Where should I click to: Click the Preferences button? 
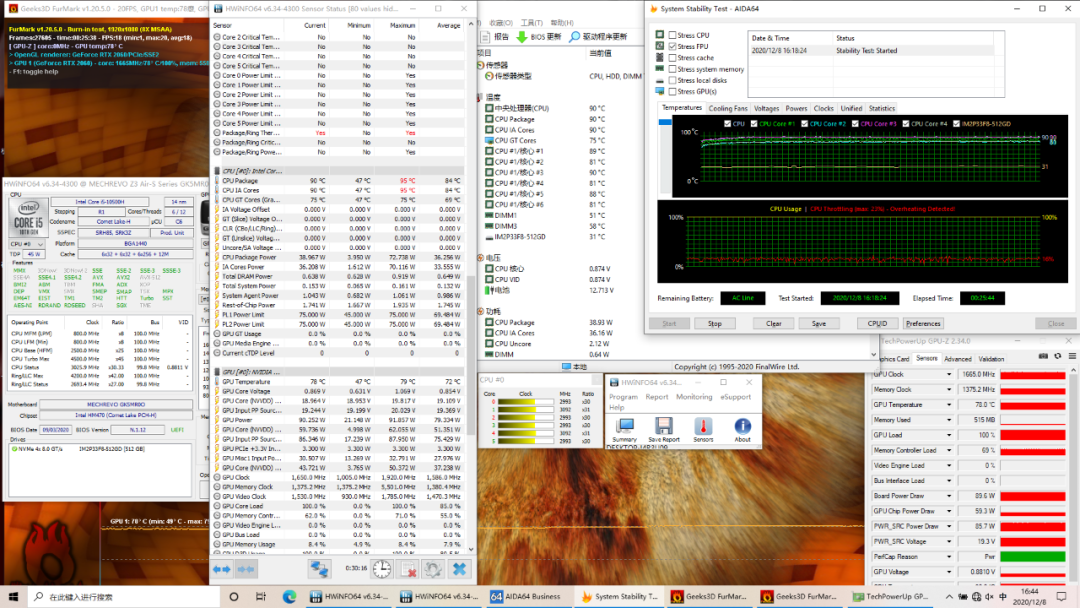point(923,323)
